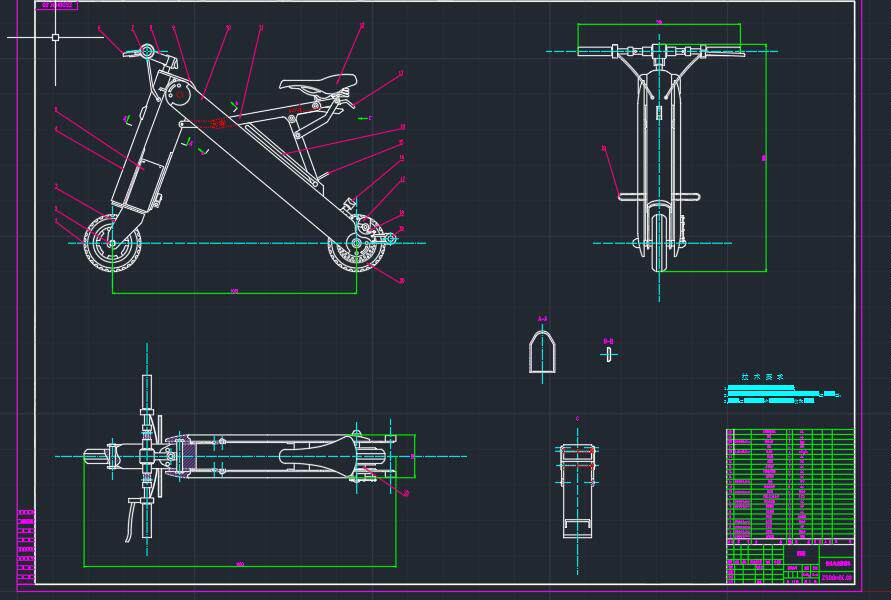Click the crosshair cursor pickbox

tap(55, 38)
